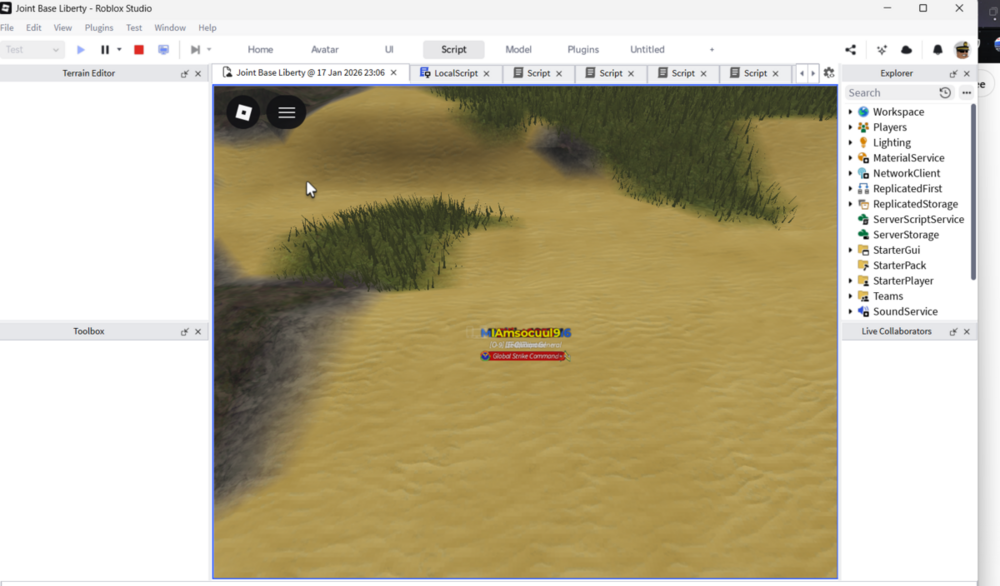The width and height of the screenshot is (1000, 586).
Task: Switch to the Avatar ribbon tab
Action: pyautogui.click(x=325, y=50)
